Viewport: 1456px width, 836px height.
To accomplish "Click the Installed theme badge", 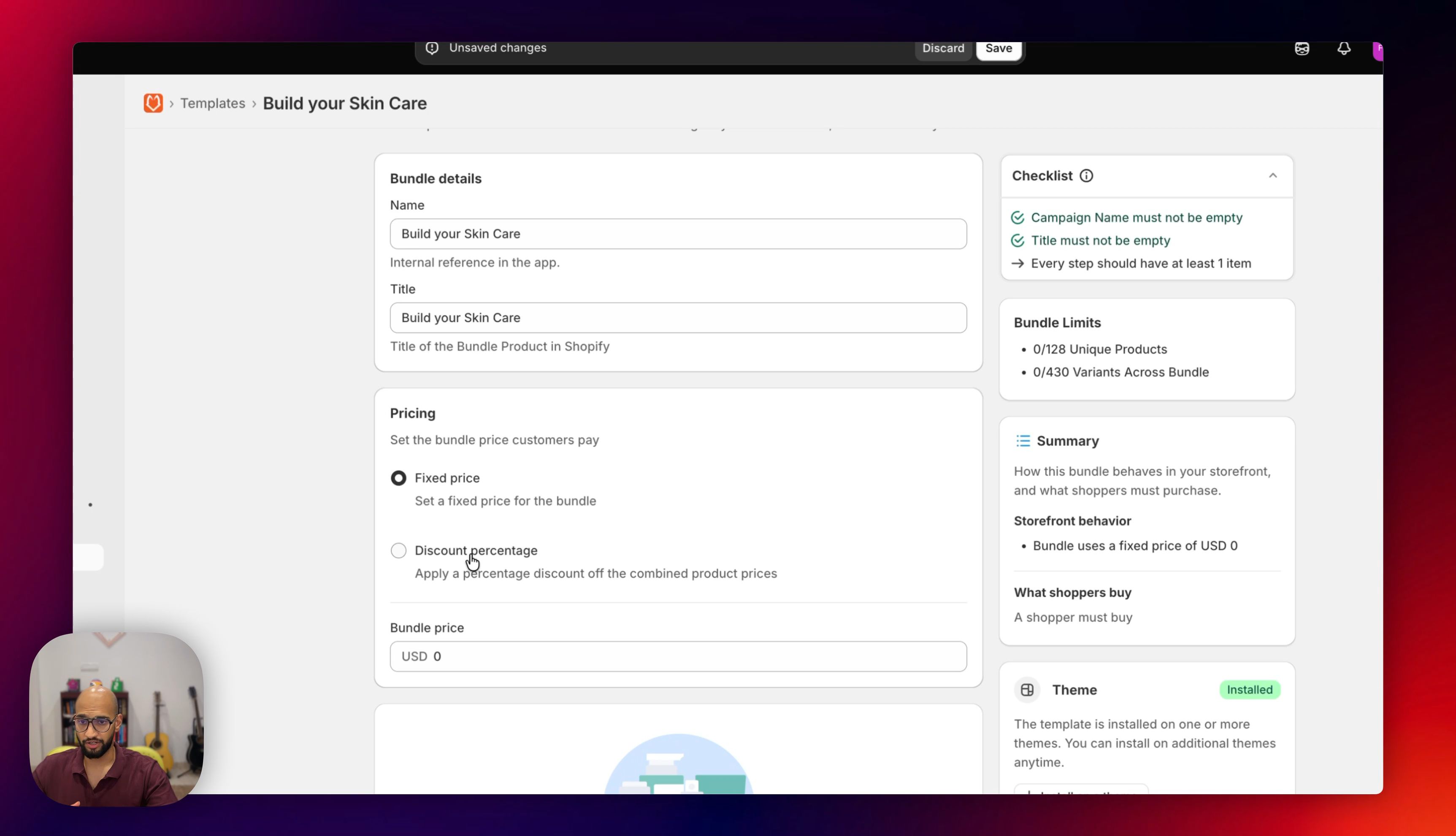I will tap(1249, 690).
